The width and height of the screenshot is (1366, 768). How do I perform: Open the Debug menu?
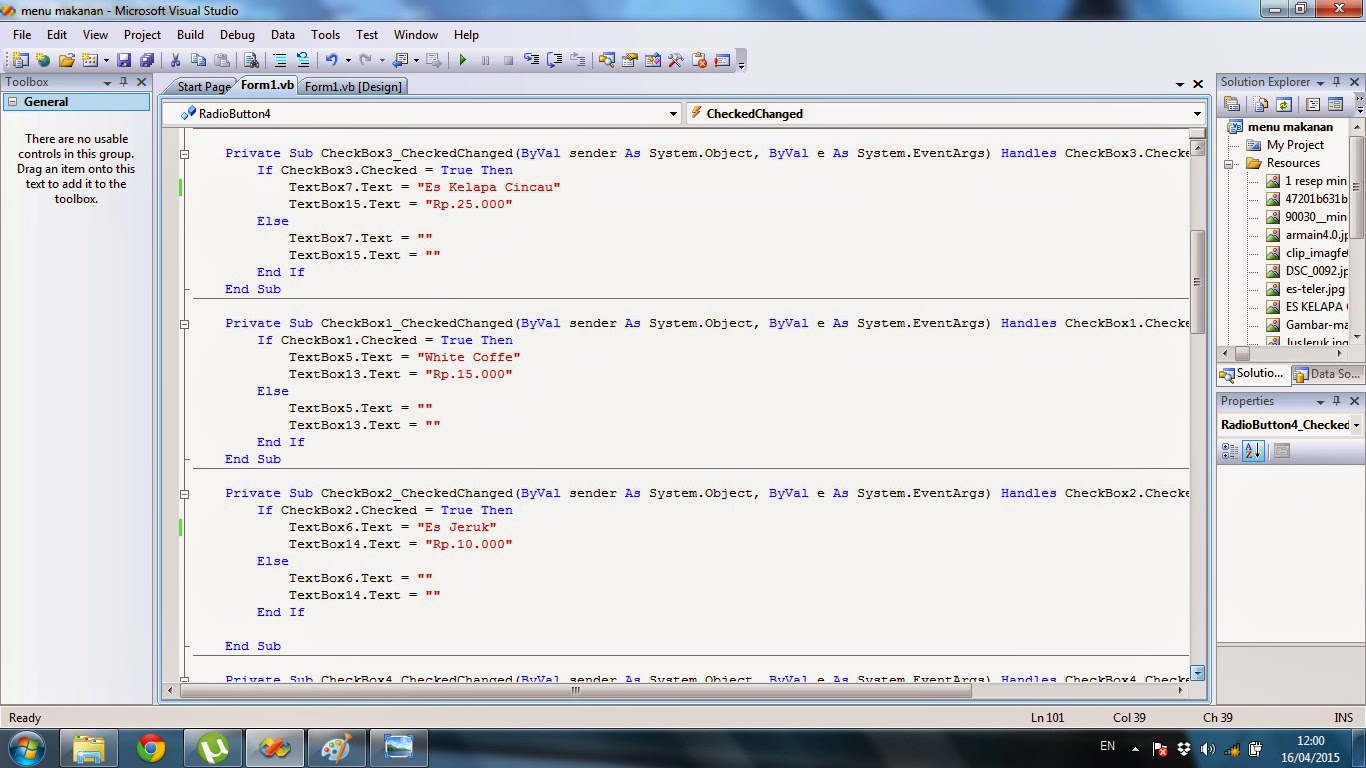237,34
